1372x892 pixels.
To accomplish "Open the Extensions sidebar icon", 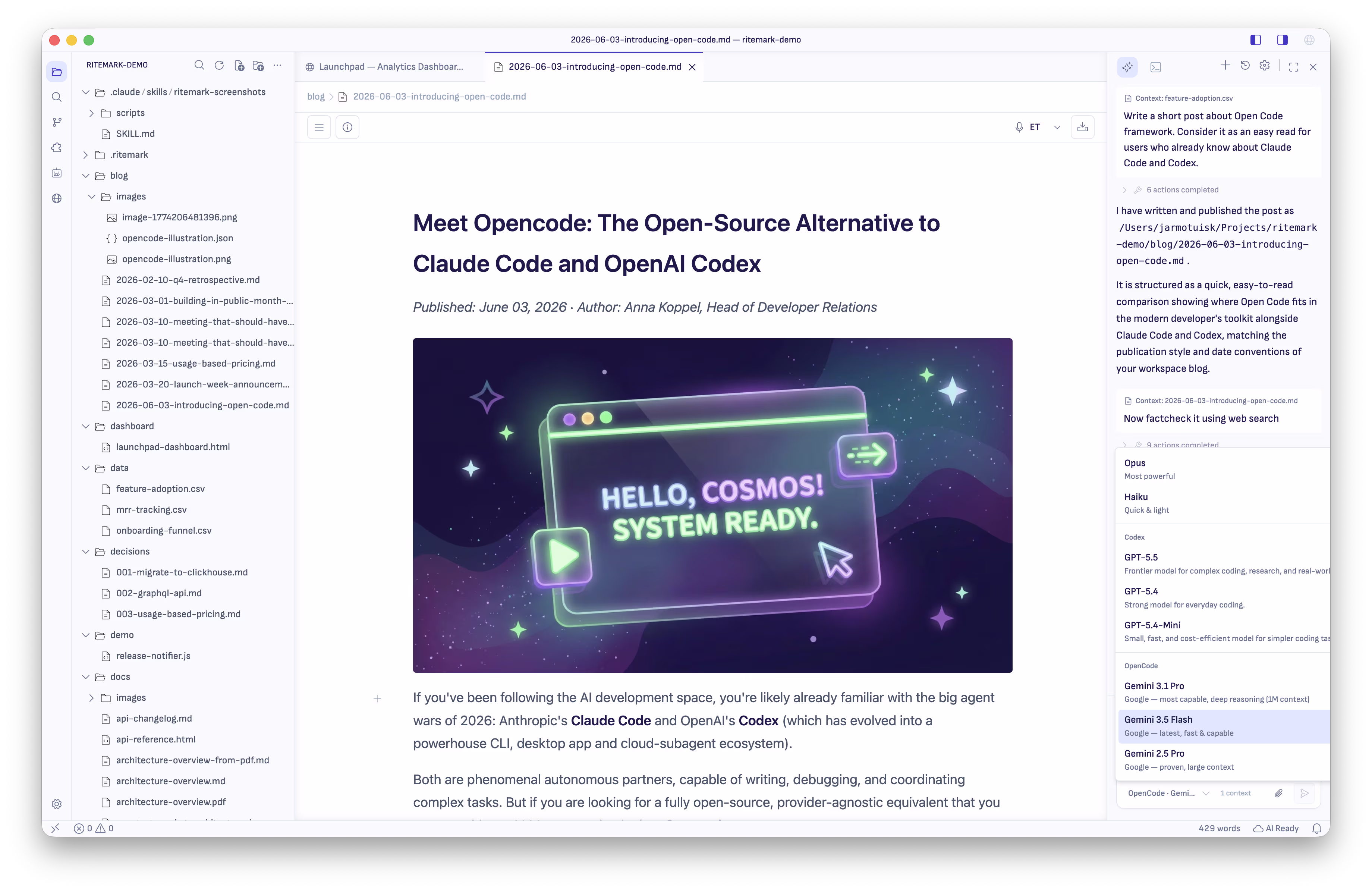I will point(57,148).
